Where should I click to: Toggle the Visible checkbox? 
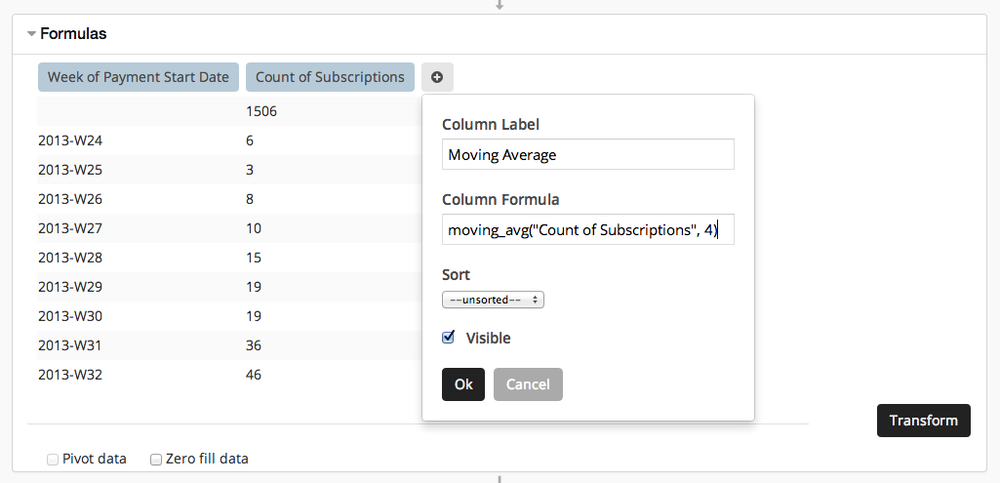(x=449, y=338)
